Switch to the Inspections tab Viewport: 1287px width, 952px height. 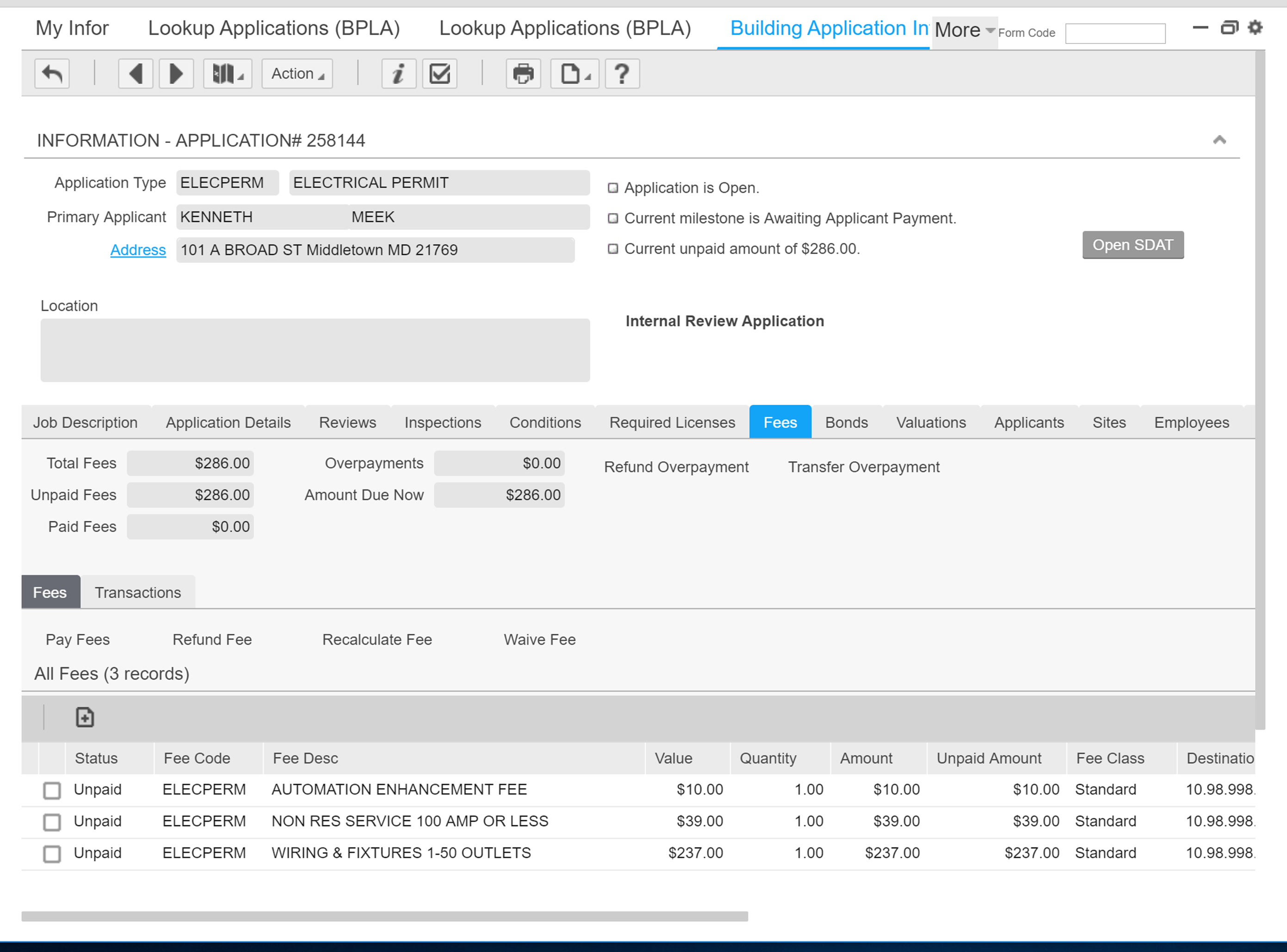(x=442, y=422)
